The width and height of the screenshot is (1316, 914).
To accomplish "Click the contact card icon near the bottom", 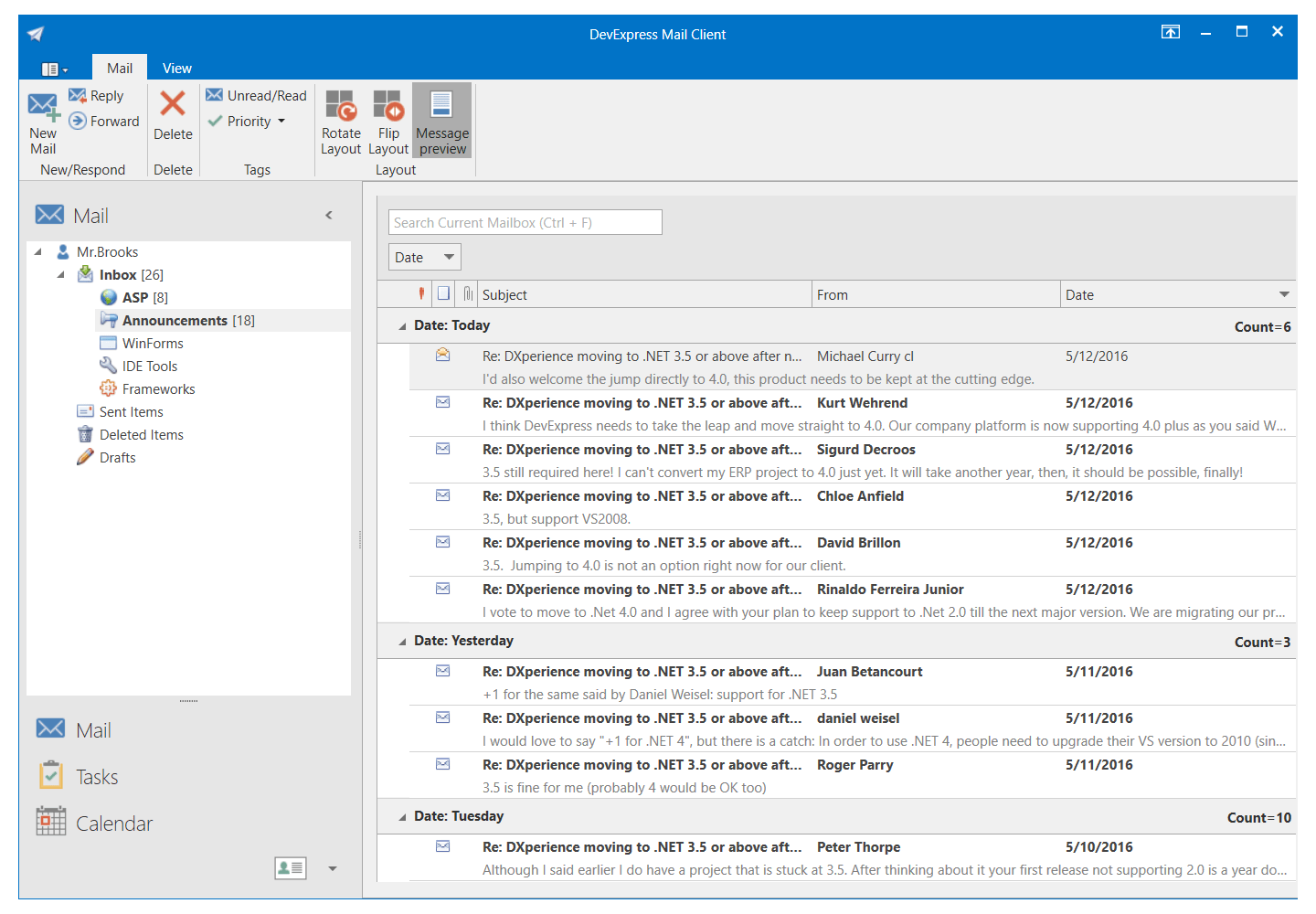I will point(290,867).
